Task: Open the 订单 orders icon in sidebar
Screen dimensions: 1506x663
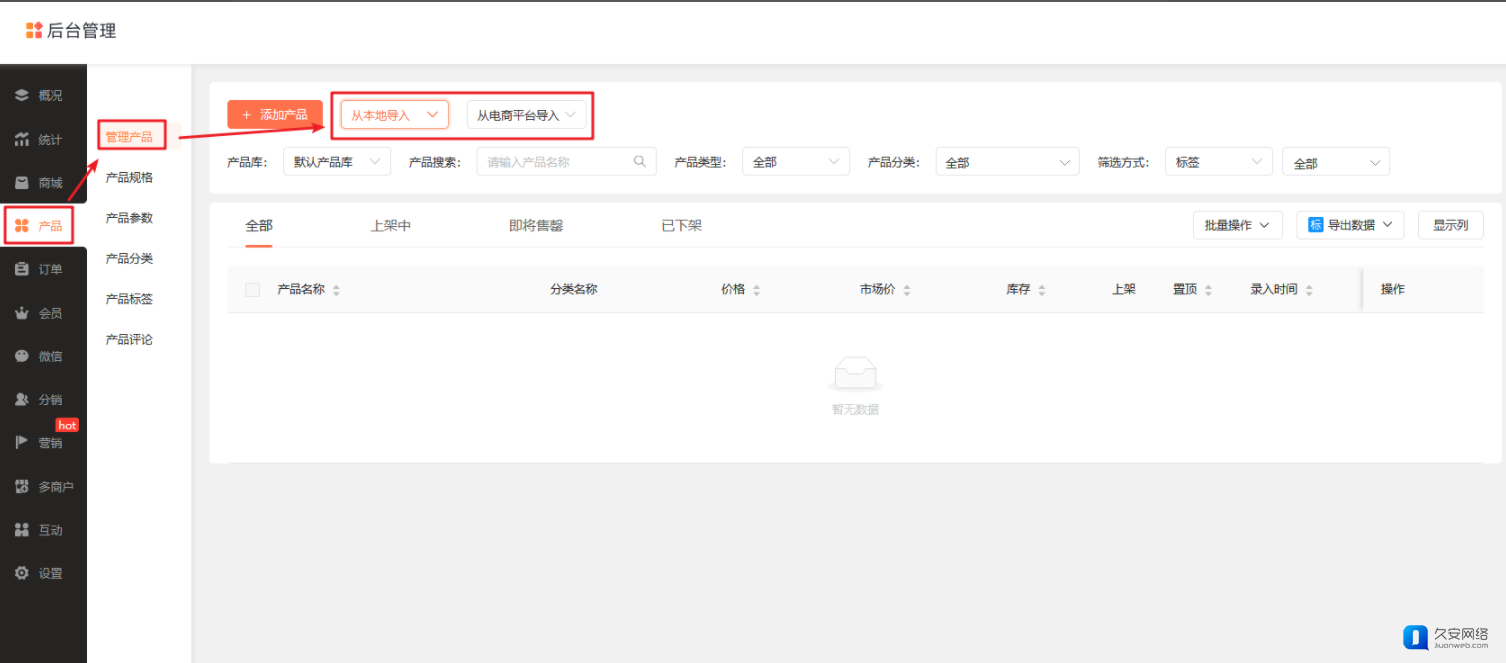Action: pos(22,269)
